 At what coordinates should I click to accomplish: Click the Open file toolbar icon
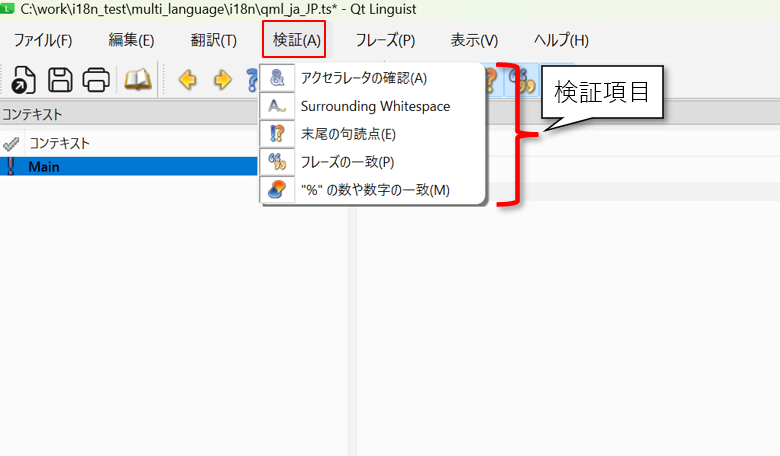pyautogui.click(x=24, y=80)
